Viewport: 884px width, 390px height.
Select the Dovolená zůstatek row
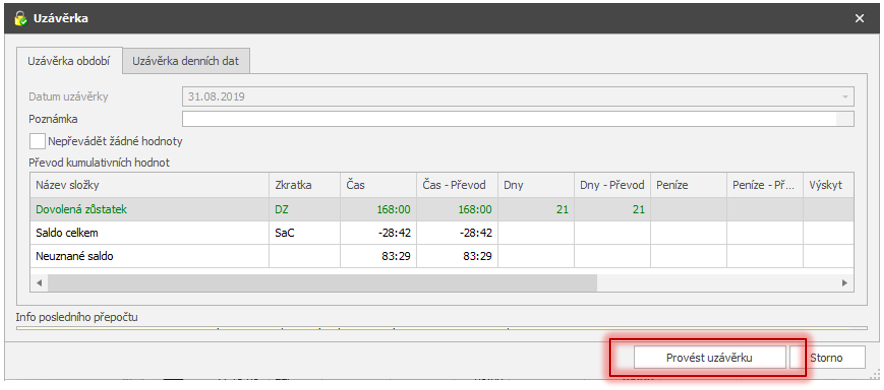click(x=442, y=209)
